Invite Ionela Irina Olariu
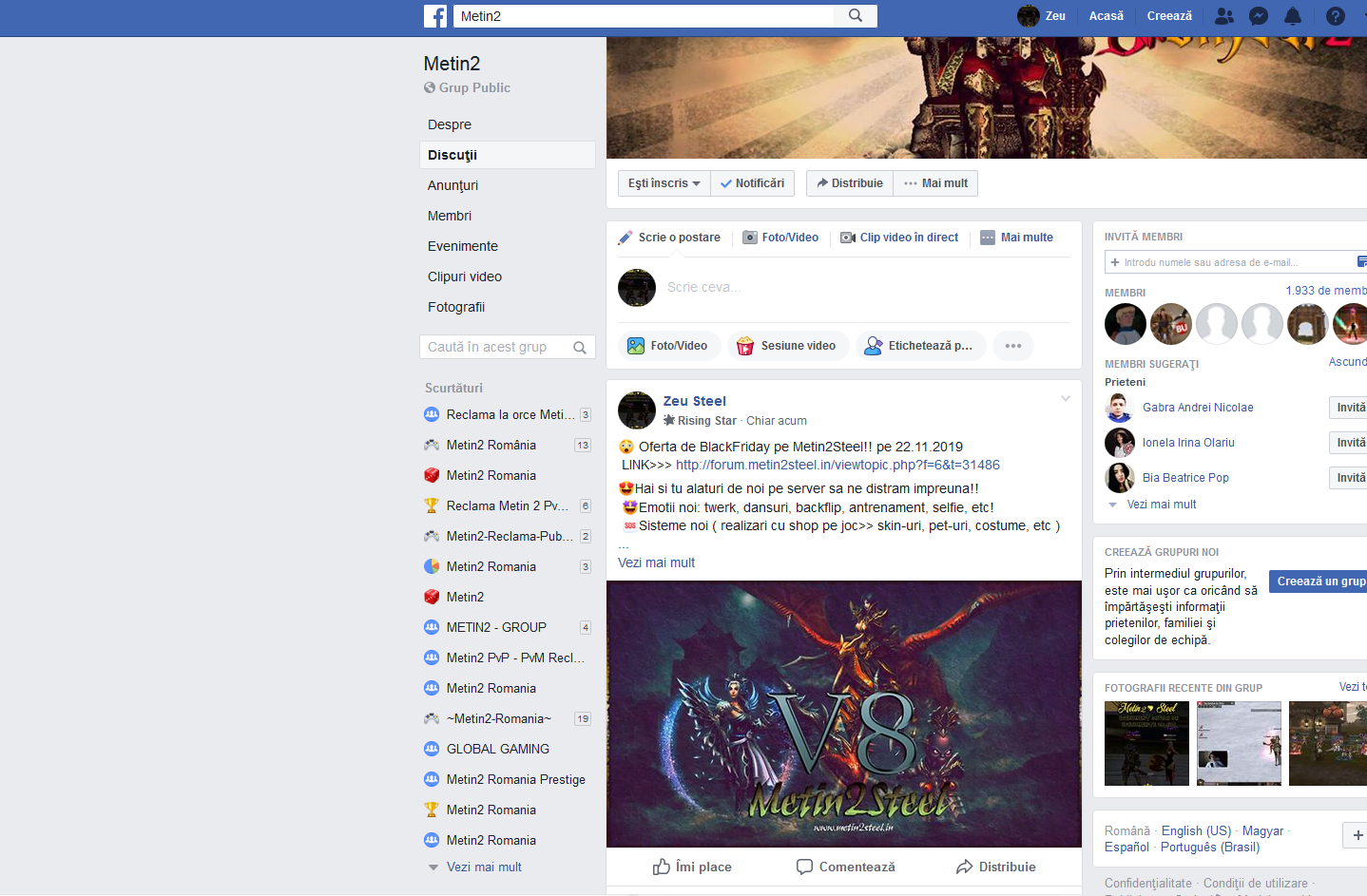The width and height of the screenshot is (1367, 896). [1348, 443]
